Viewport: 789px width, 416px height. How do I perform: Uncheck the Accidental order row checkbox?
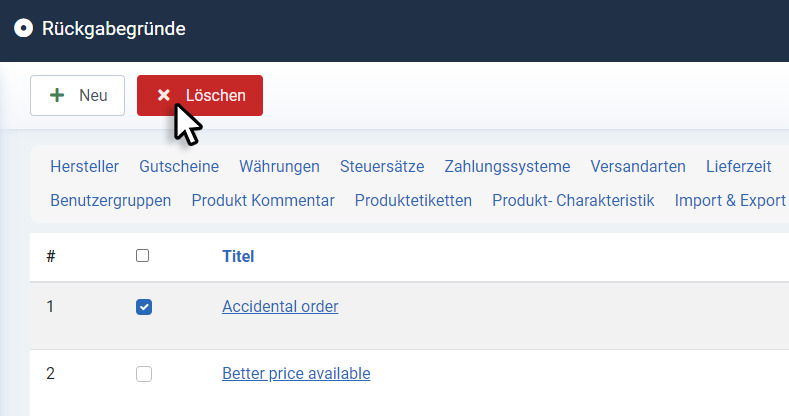tap(144, 307)
